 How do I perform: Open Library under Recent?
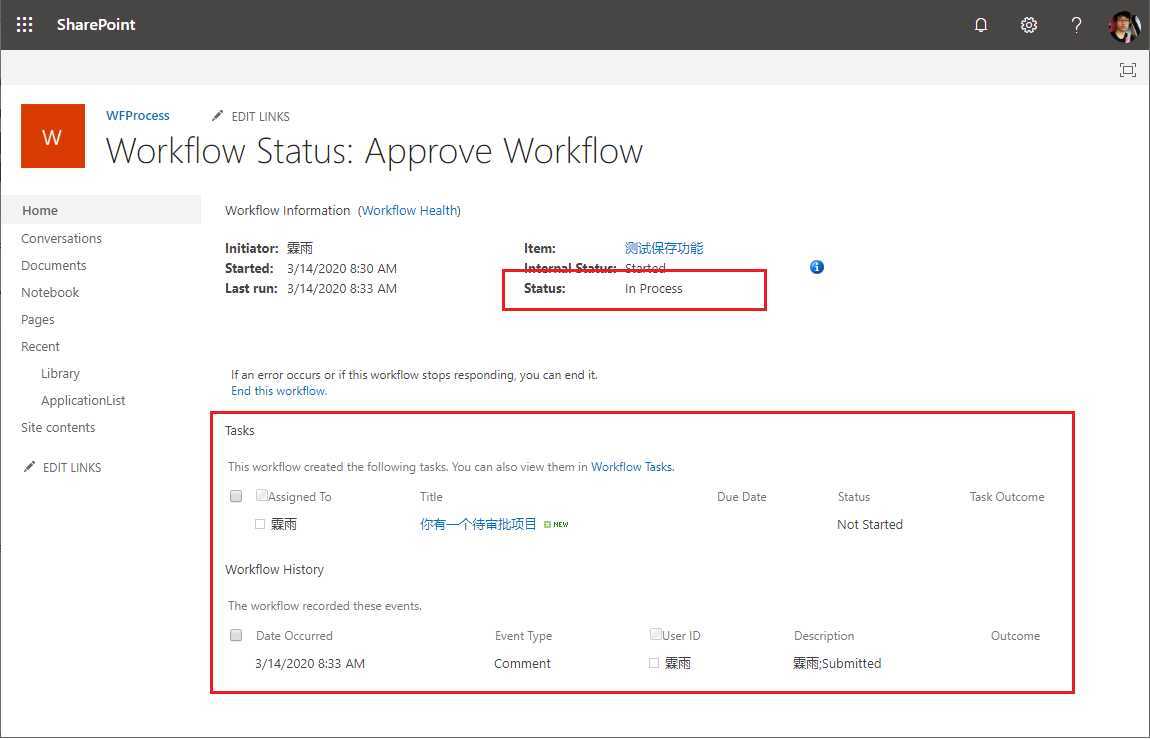click(x=60, y=373)
